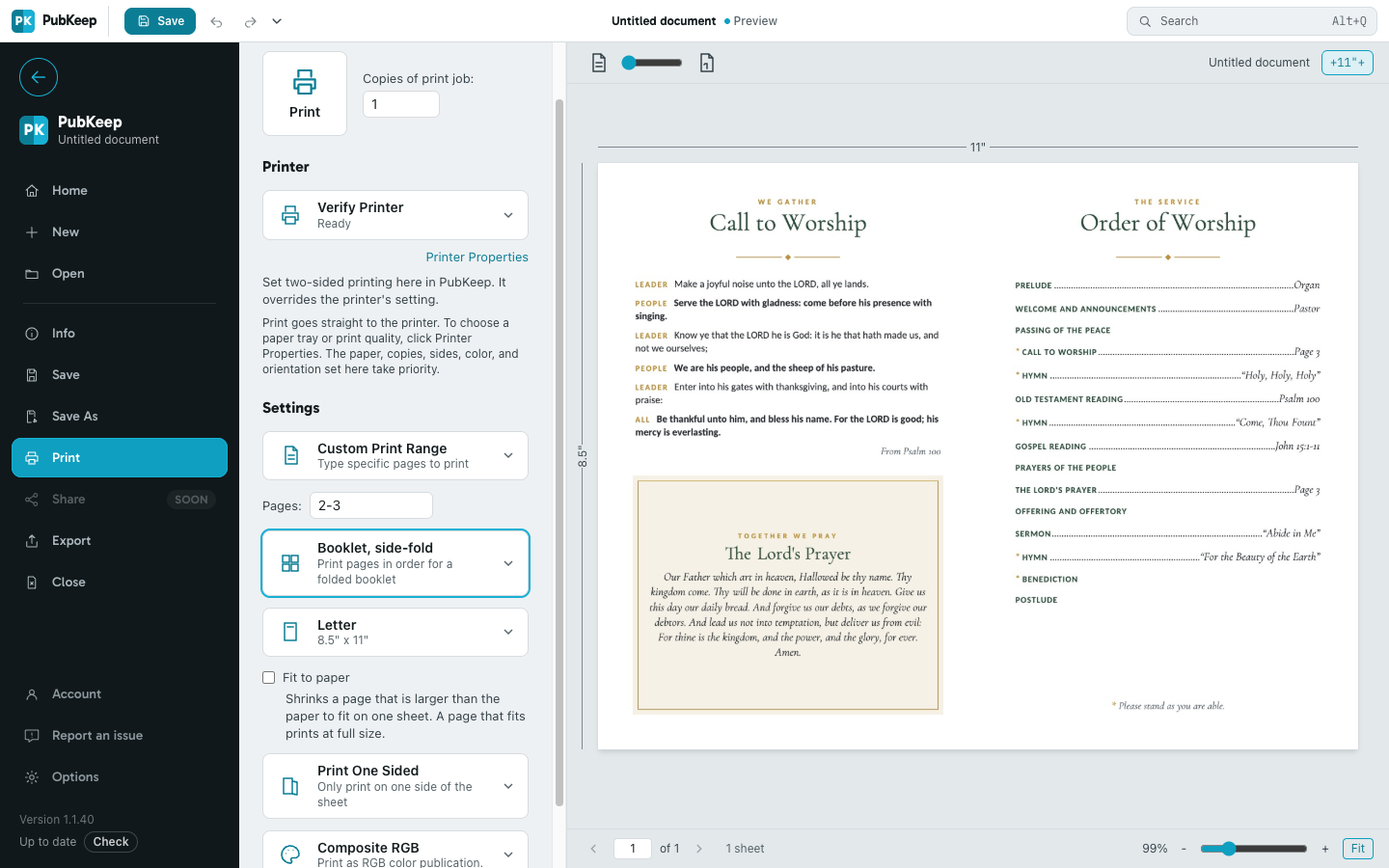Adjust the page view slider above the preview

coord(652,63)
